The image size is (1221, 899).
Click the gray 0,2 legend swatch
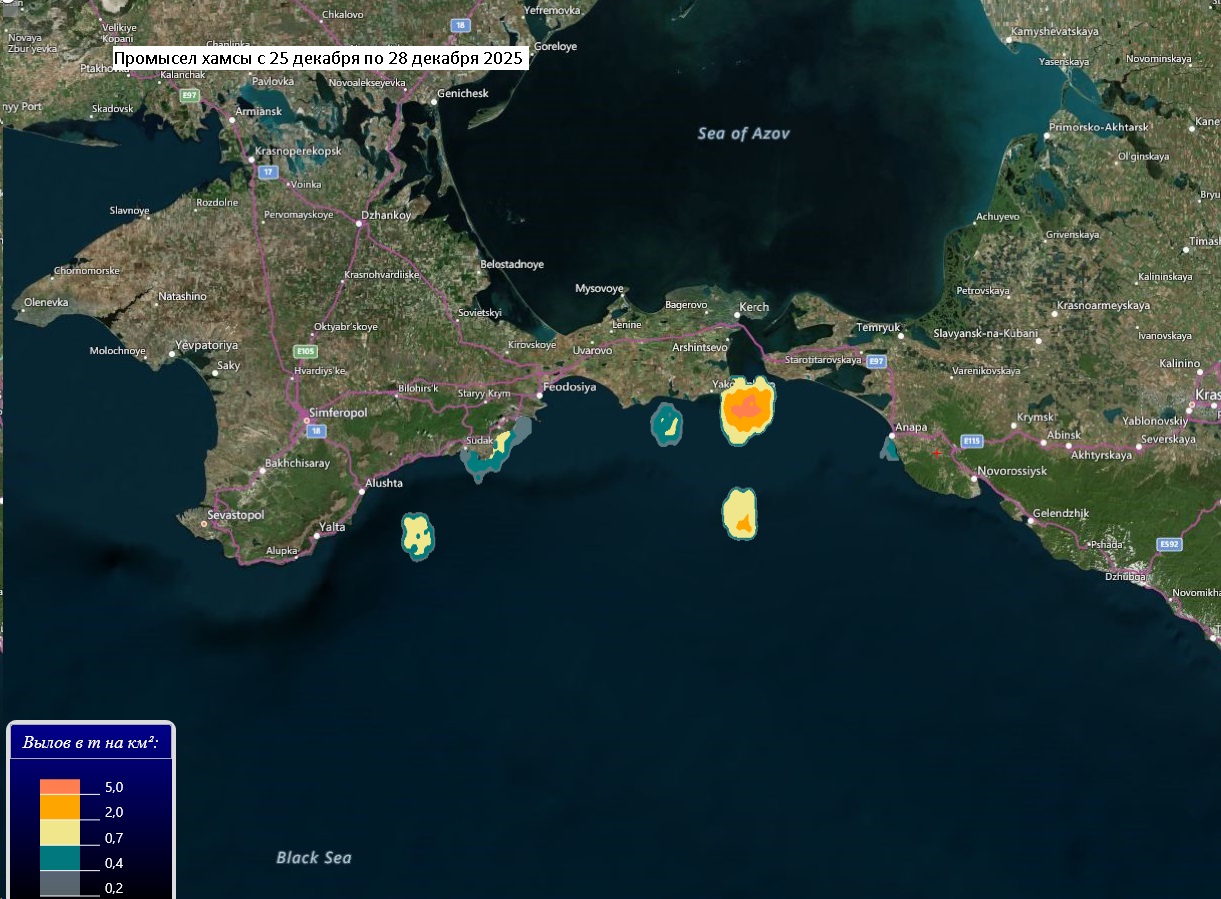pyautogui.click(x=59, y=883)
